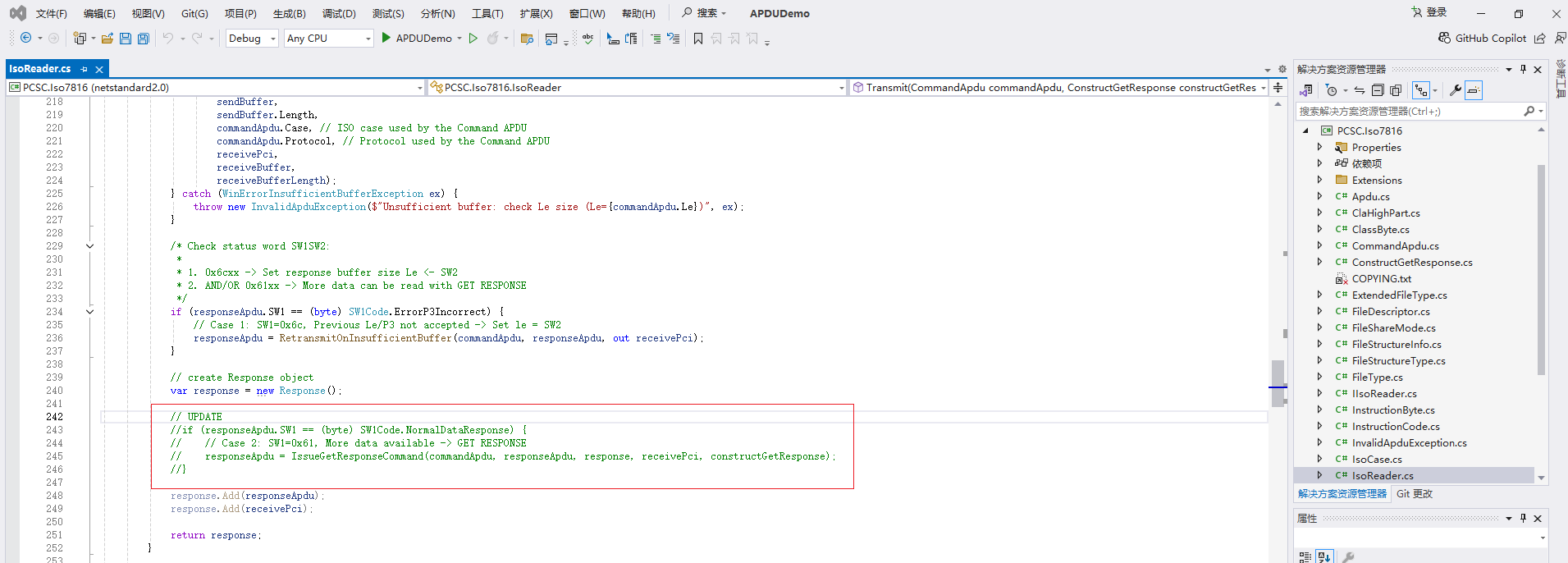Screen dimensions: 1568x563
Task: Open the PCSC.Iso7816 (netstandard2.0) project dropdown
Action: tap(216, 87)
